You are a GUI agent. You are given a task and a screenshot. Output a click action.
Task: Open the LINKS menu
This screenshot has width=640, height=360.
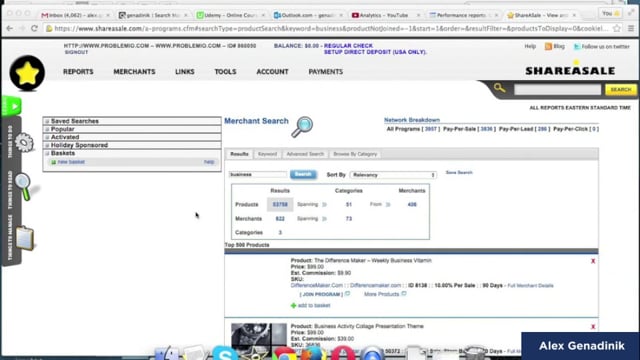(x=184, y=72)
